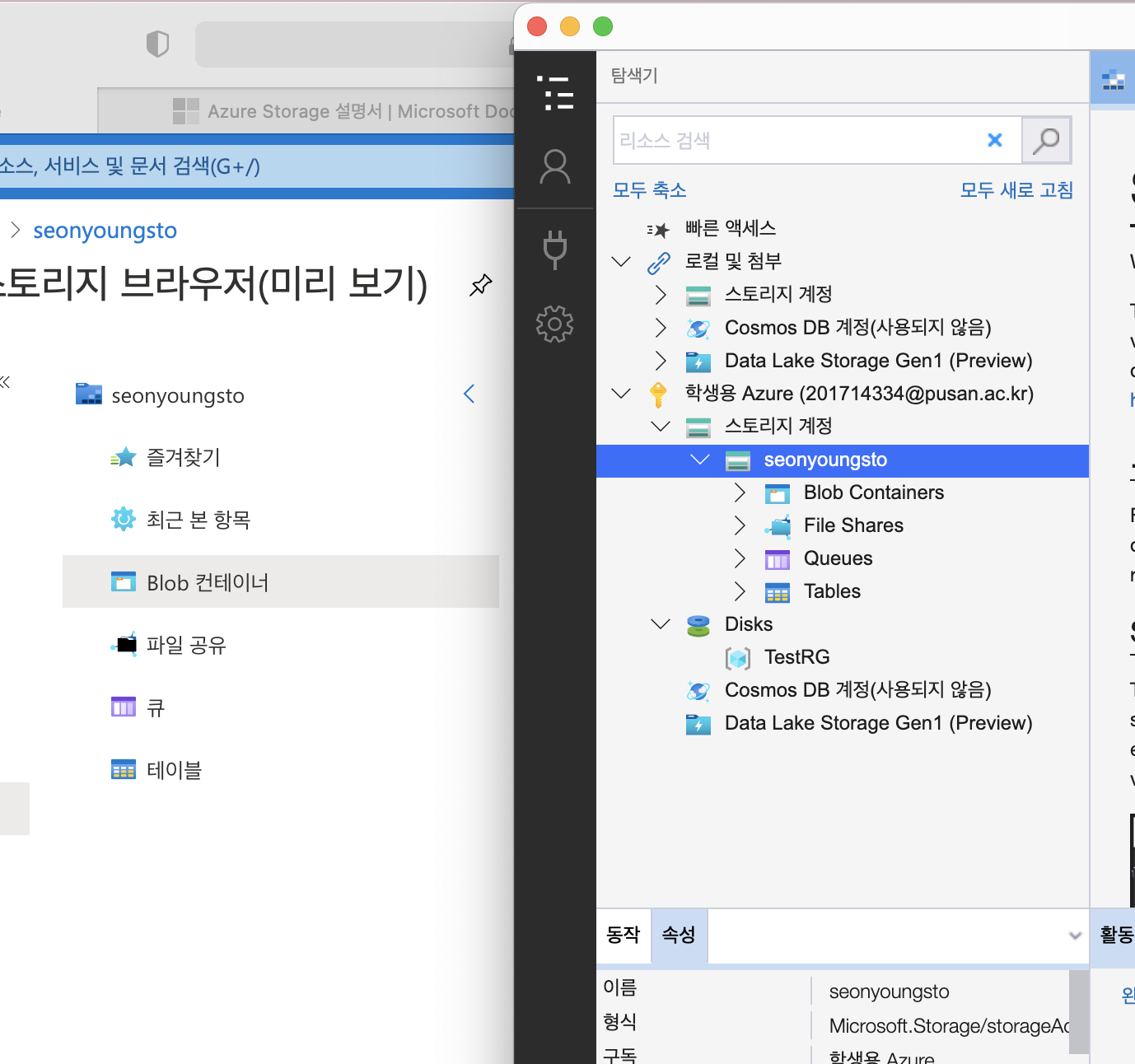Click the Recently viewed gear icon in portal
This screenshot has height=1064, width=1135.
pos(124,519)
